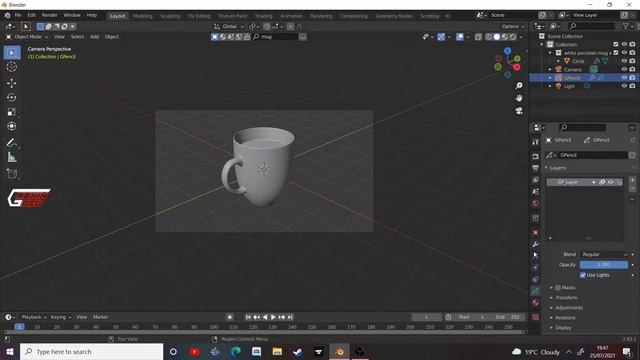Image resolution: width=640 pixels, height=360 pixels.
Task: Disable the Light object in renders
Action: pos(632,86)
